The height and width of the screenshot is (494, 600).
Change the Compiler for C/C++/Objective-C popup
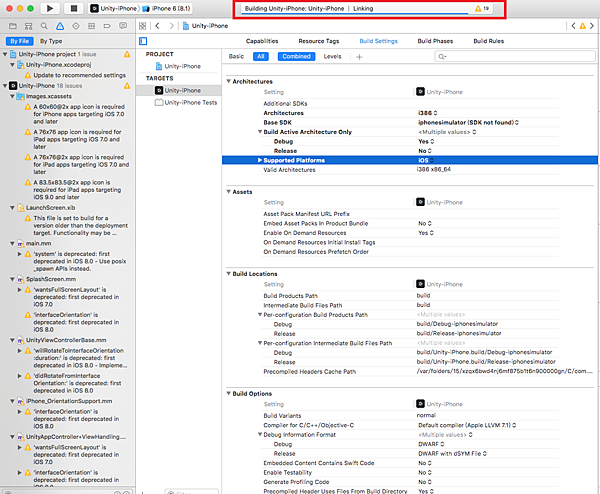[467, 425]
